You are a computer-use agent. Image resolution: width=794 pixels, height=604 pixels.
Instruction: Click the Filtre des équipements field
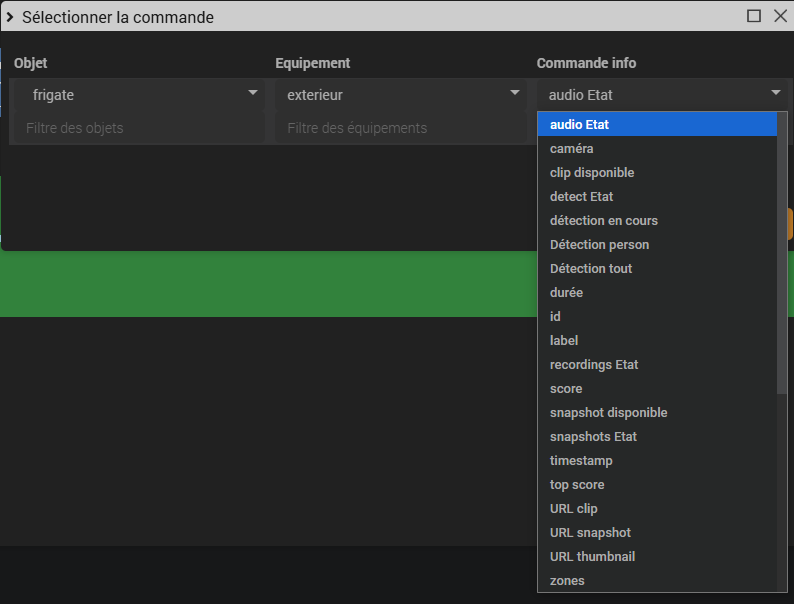pyautogui.click(x=401, y=128)
